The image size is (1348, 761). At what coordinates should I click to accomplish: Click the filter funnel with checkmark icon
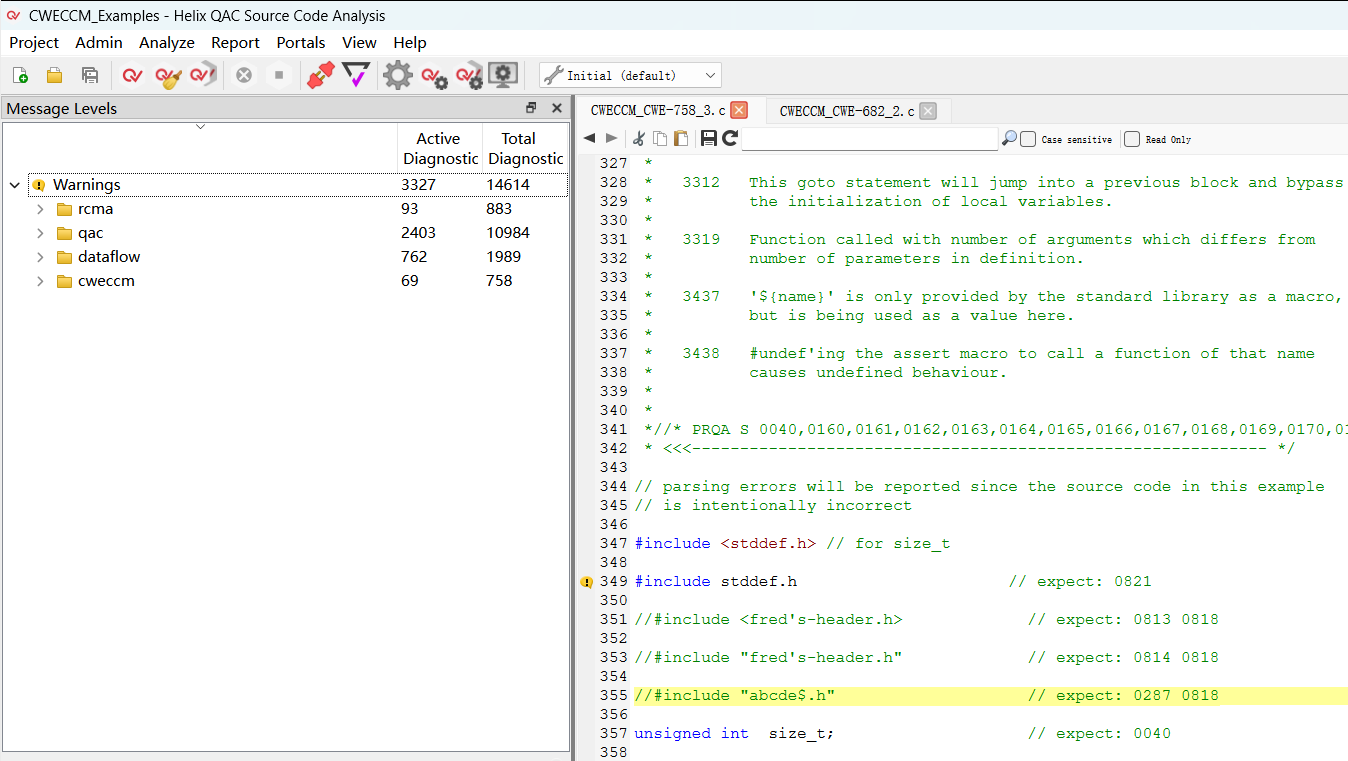355,75
